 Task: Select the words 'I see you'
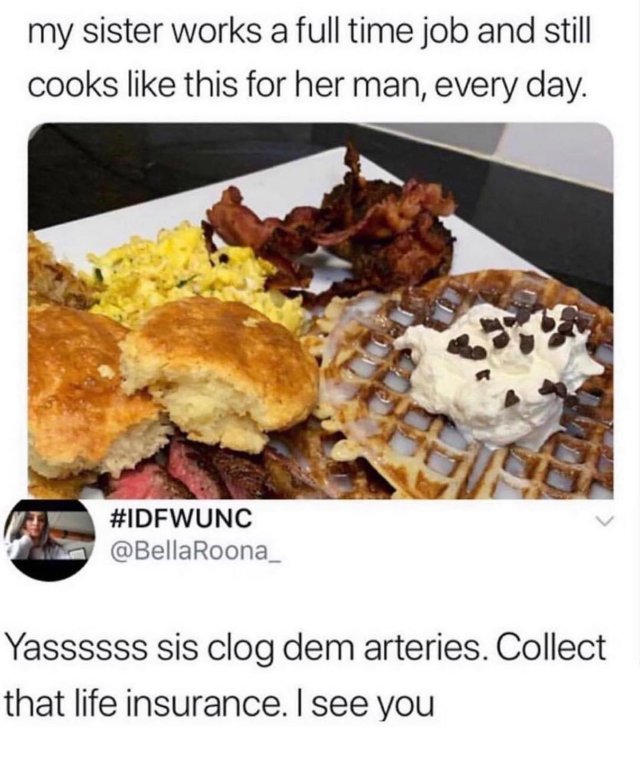370,703
